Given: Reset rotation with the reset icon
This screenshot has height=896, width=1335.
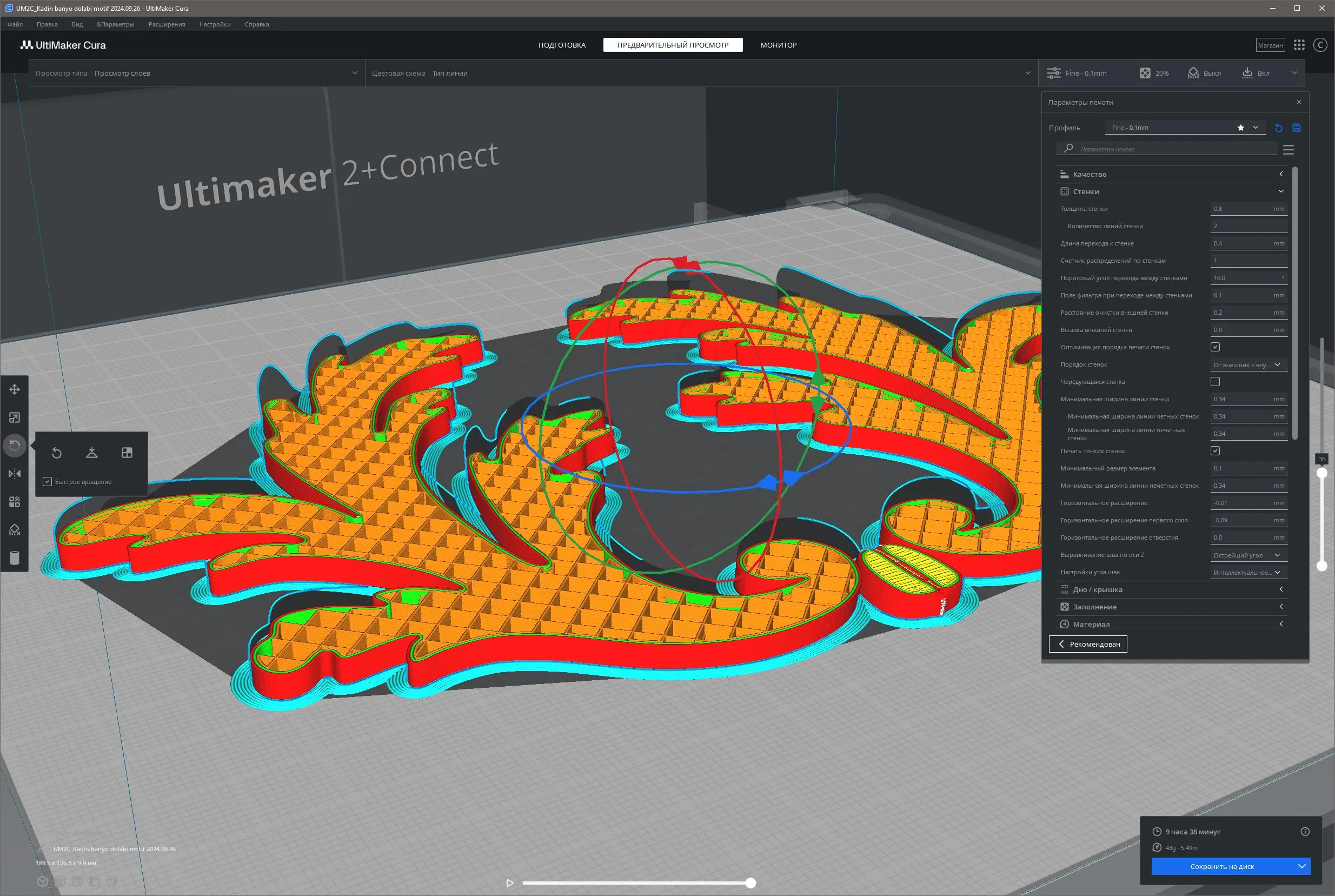Looking at the screenshot, I should (x=57, y=453).
